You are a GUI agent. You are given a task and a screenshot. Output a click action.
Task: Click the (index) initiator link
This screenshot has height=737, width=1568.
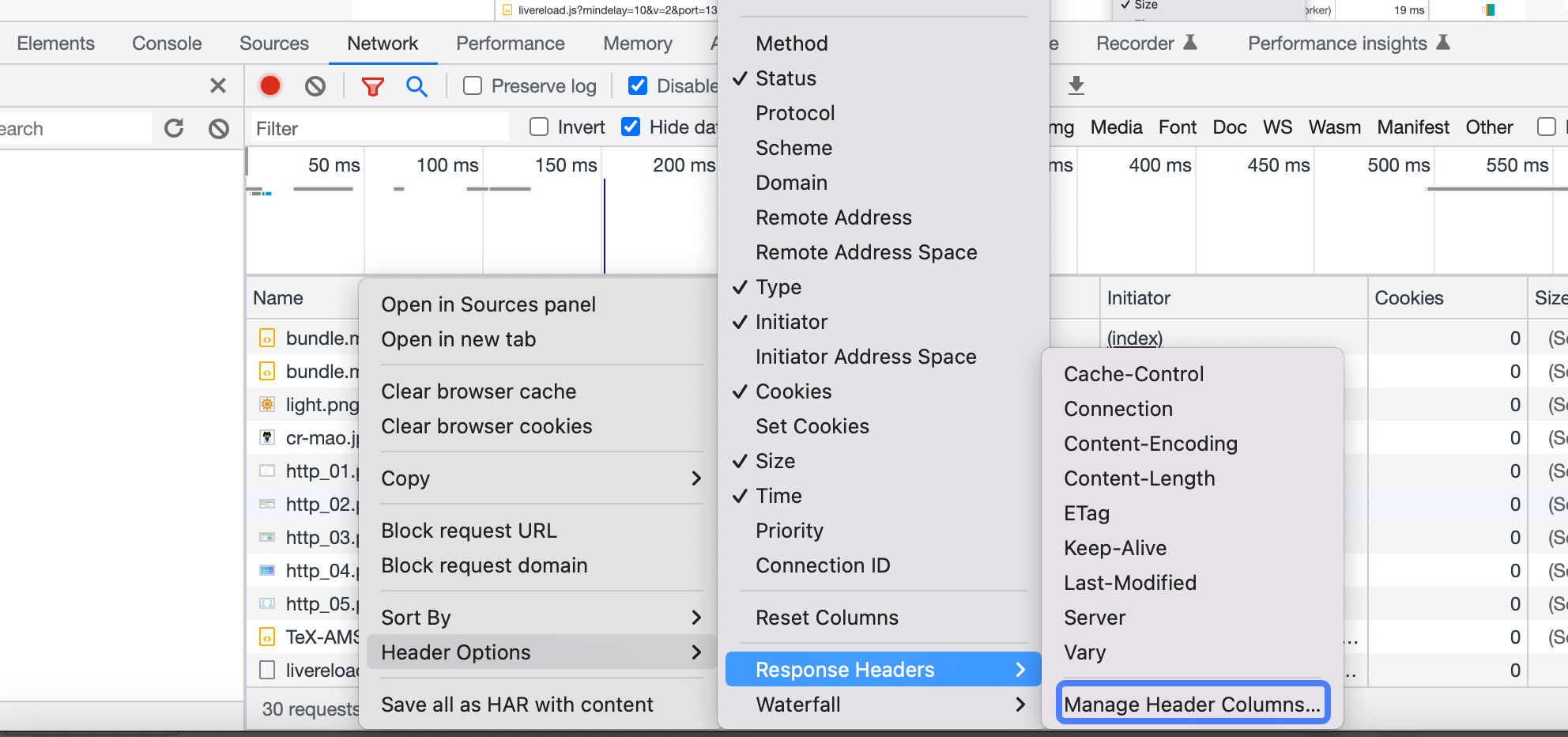[x=1135, y=338]
